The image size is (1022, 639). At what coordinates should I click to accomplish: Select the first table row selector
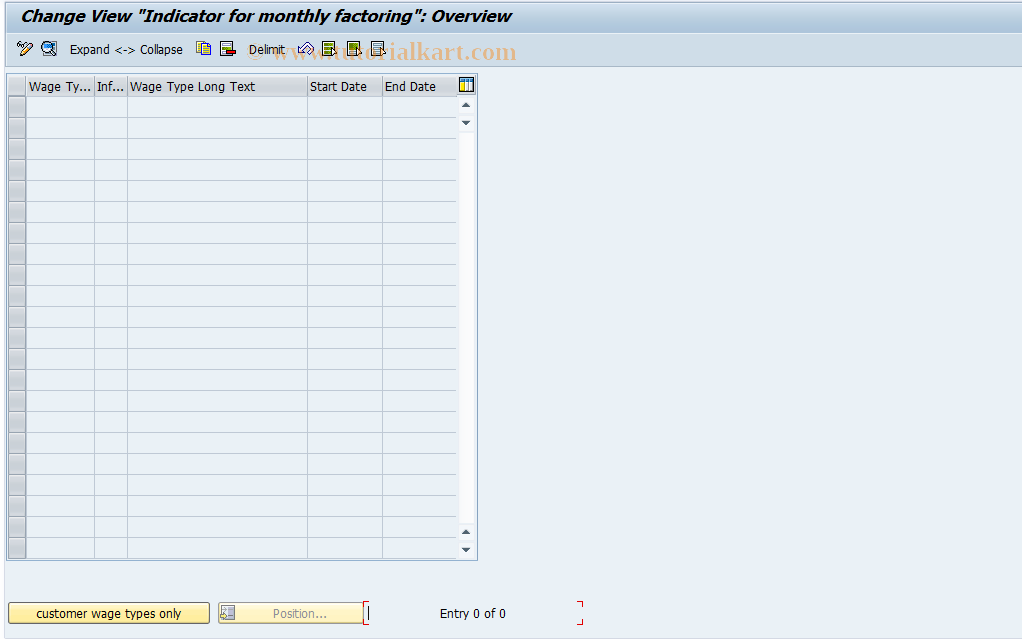tap(17, 108)
